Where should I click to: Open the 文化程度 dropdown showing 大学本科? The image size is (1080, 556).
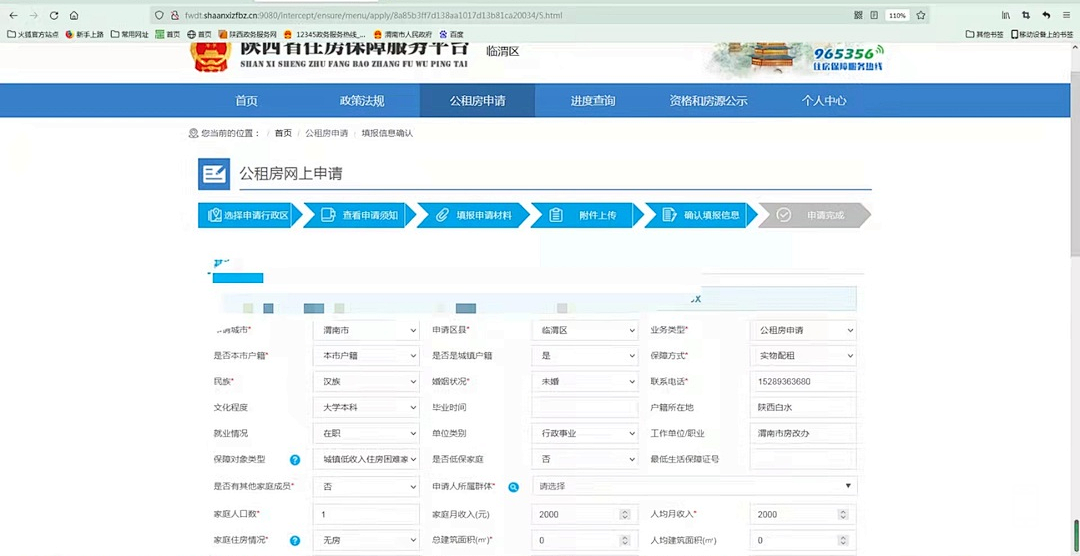click(366, 408)
